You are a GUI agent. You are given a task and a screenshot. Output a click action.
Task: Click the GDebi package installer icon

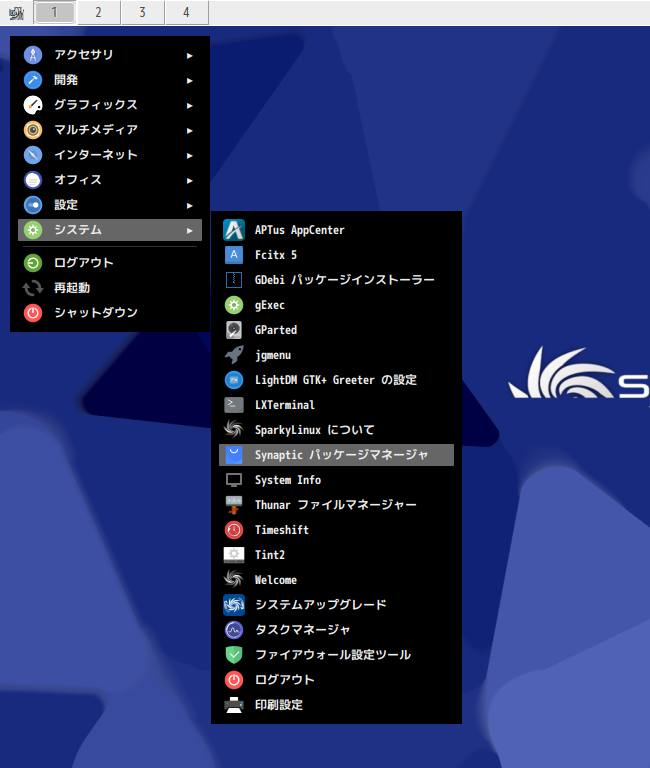(x=234, y=280)
